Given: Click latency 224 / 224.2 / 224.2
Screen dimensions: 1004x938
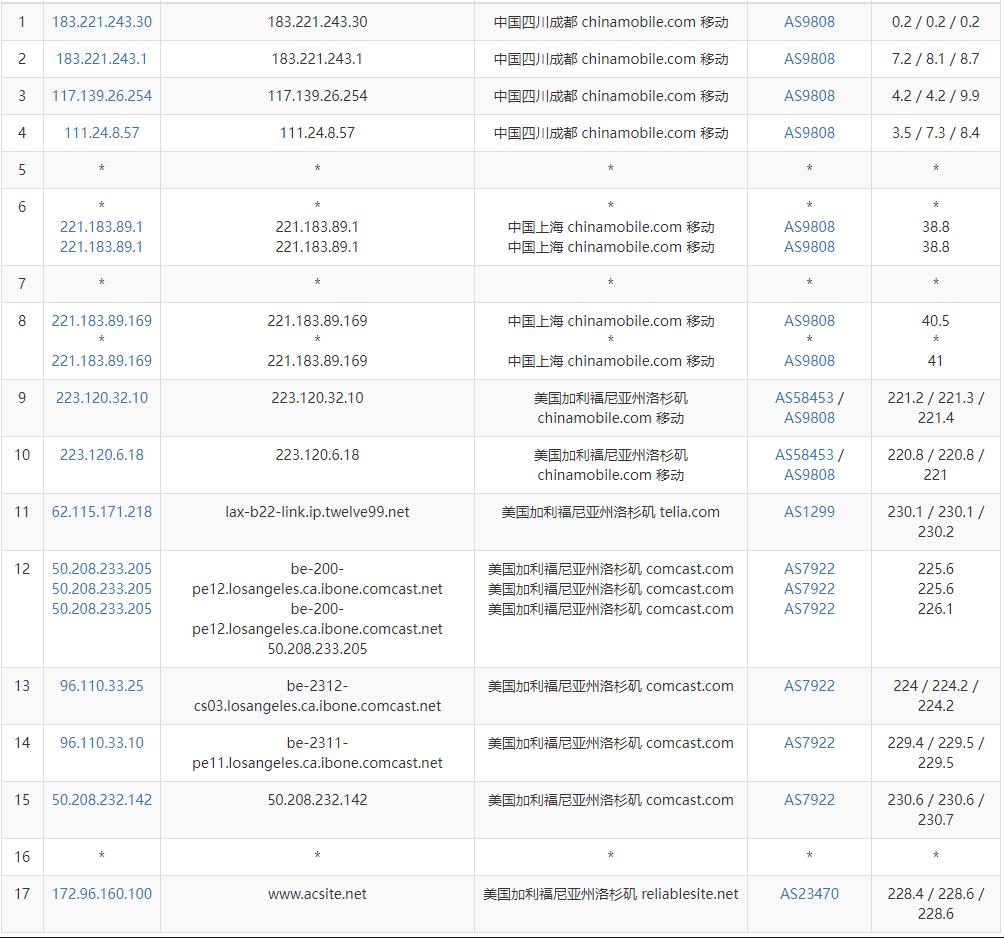Looking at the screenshot, I should pyautogui.click(x=935, y=696).
